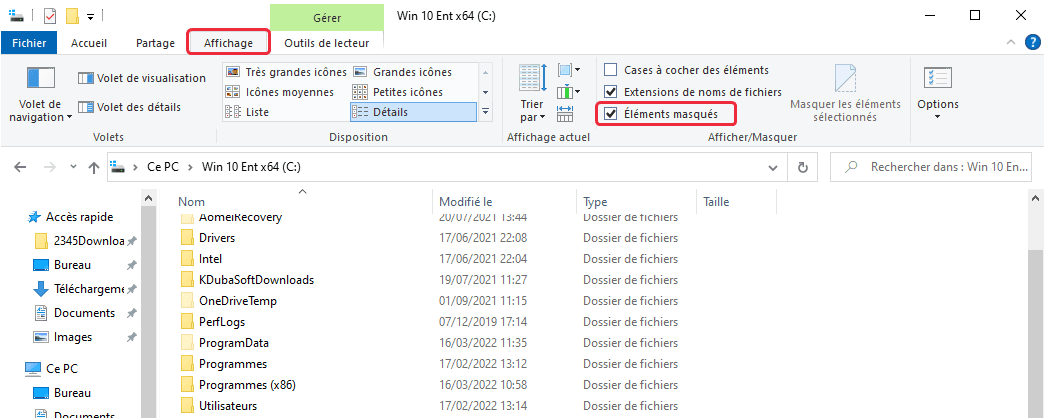Select Ce PC in navigation pane

coord(51,368)
